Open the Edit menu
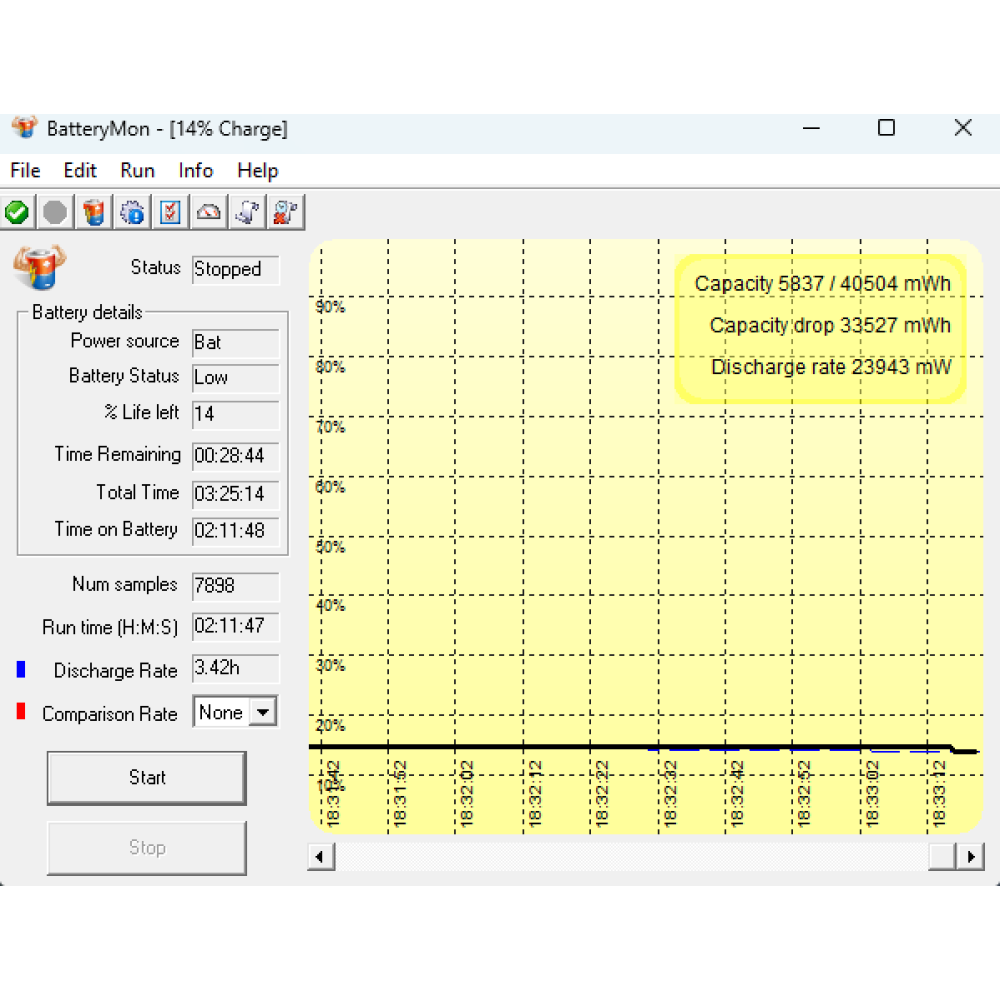Screen dimensions: 1000x1000 80,171
